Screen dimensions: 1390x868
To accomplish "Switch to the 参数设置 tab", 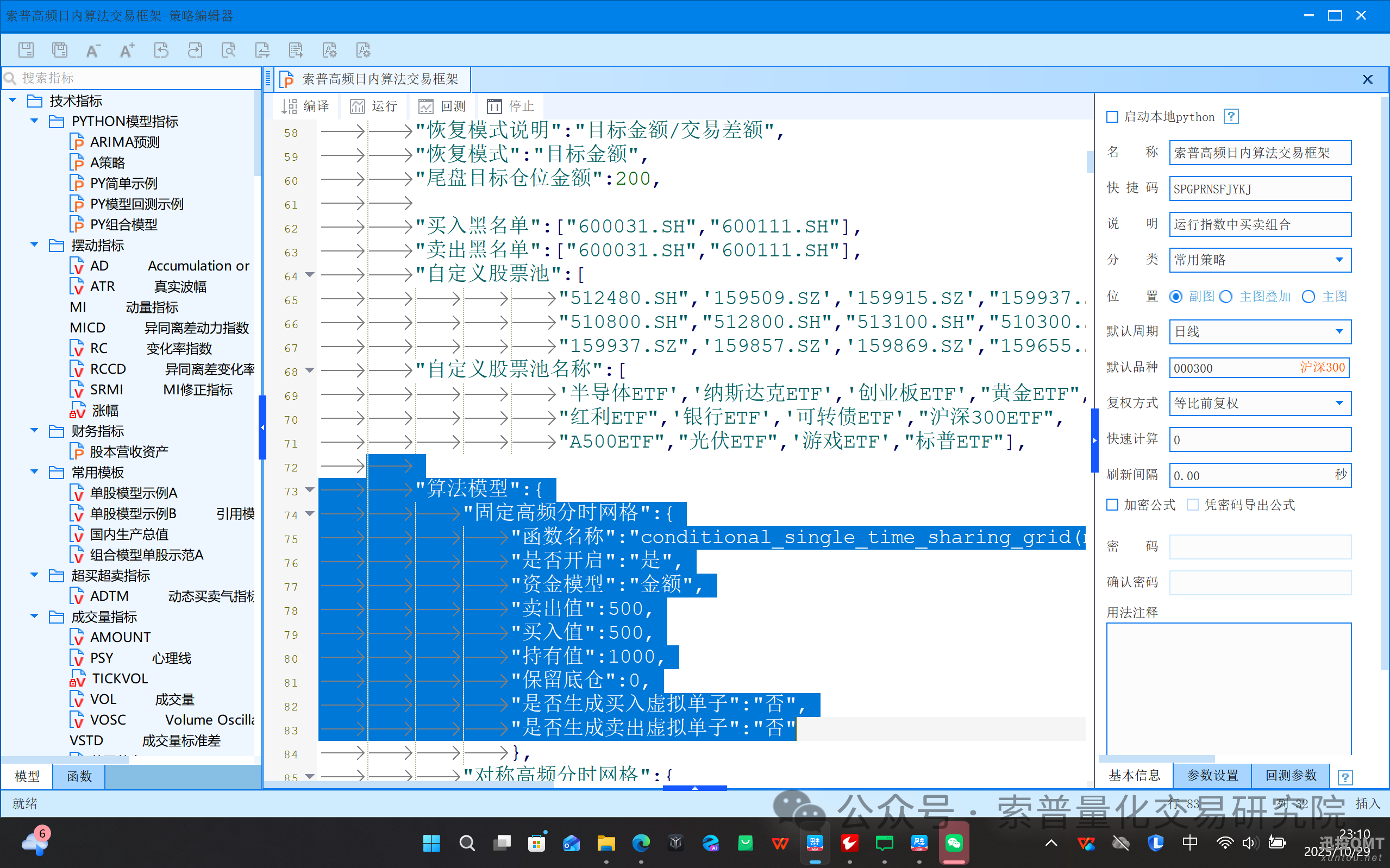I will pyautogui.click(x=1212, y=776).
